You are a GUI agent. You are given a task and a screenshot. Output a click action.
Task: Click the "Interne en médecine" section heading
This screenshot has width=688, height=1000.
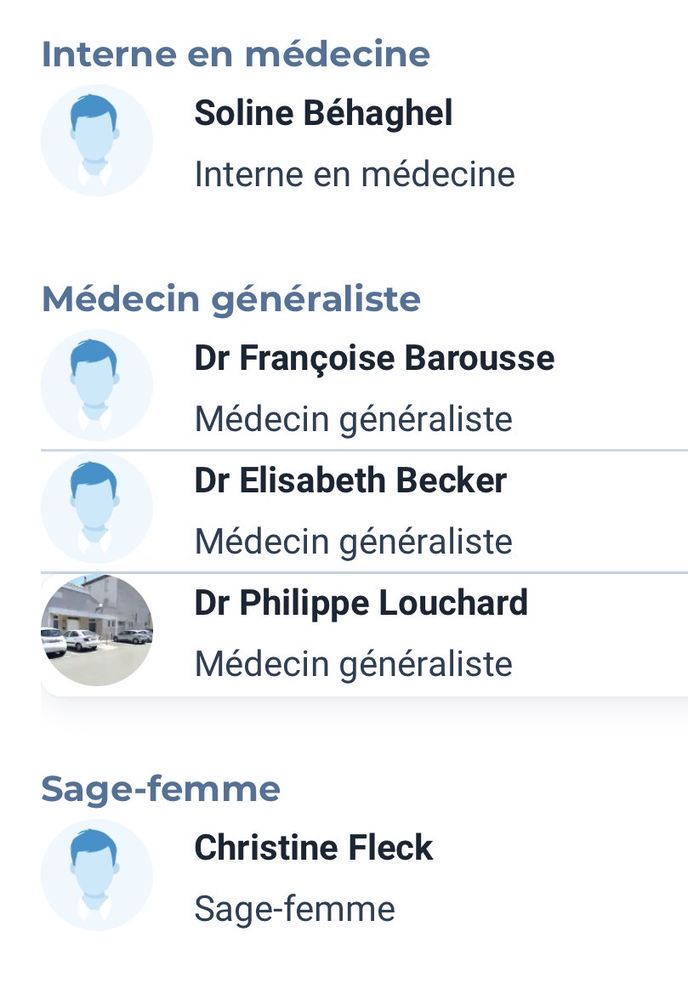(x=235, y=54)
